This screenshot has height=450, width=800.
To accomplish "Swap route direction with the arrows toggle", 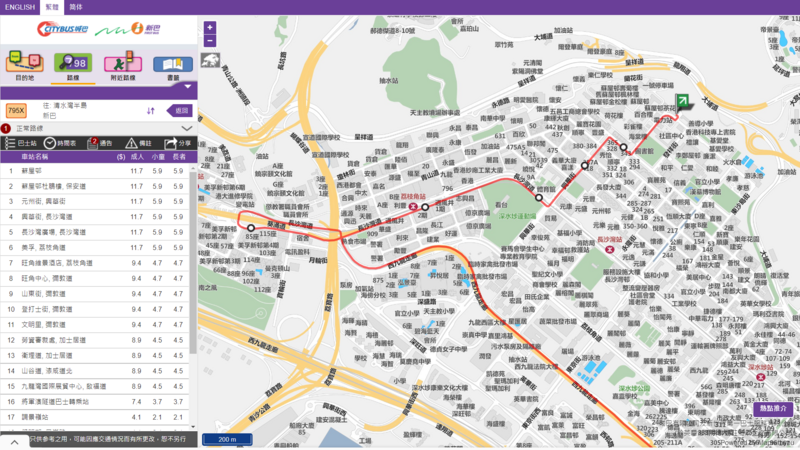I will pyautogui.click(x=151, y=111).
